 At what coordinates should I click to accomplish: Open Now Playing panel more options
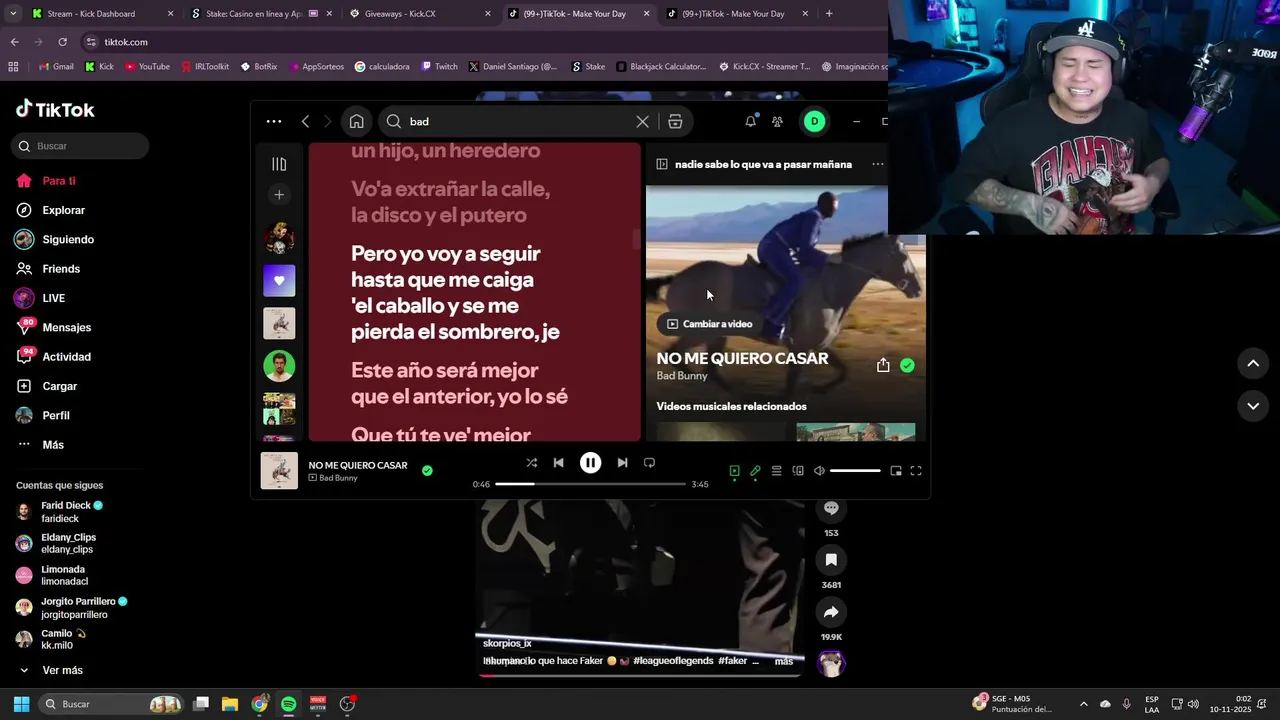coord(877,164)
